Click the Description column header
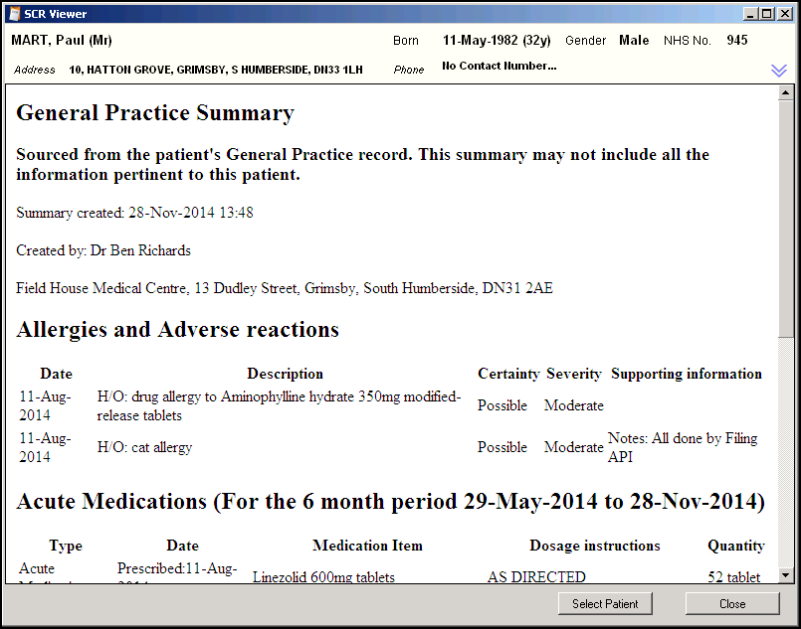The width and height of the screenshot is (801, 629). [x=285, y=374]
